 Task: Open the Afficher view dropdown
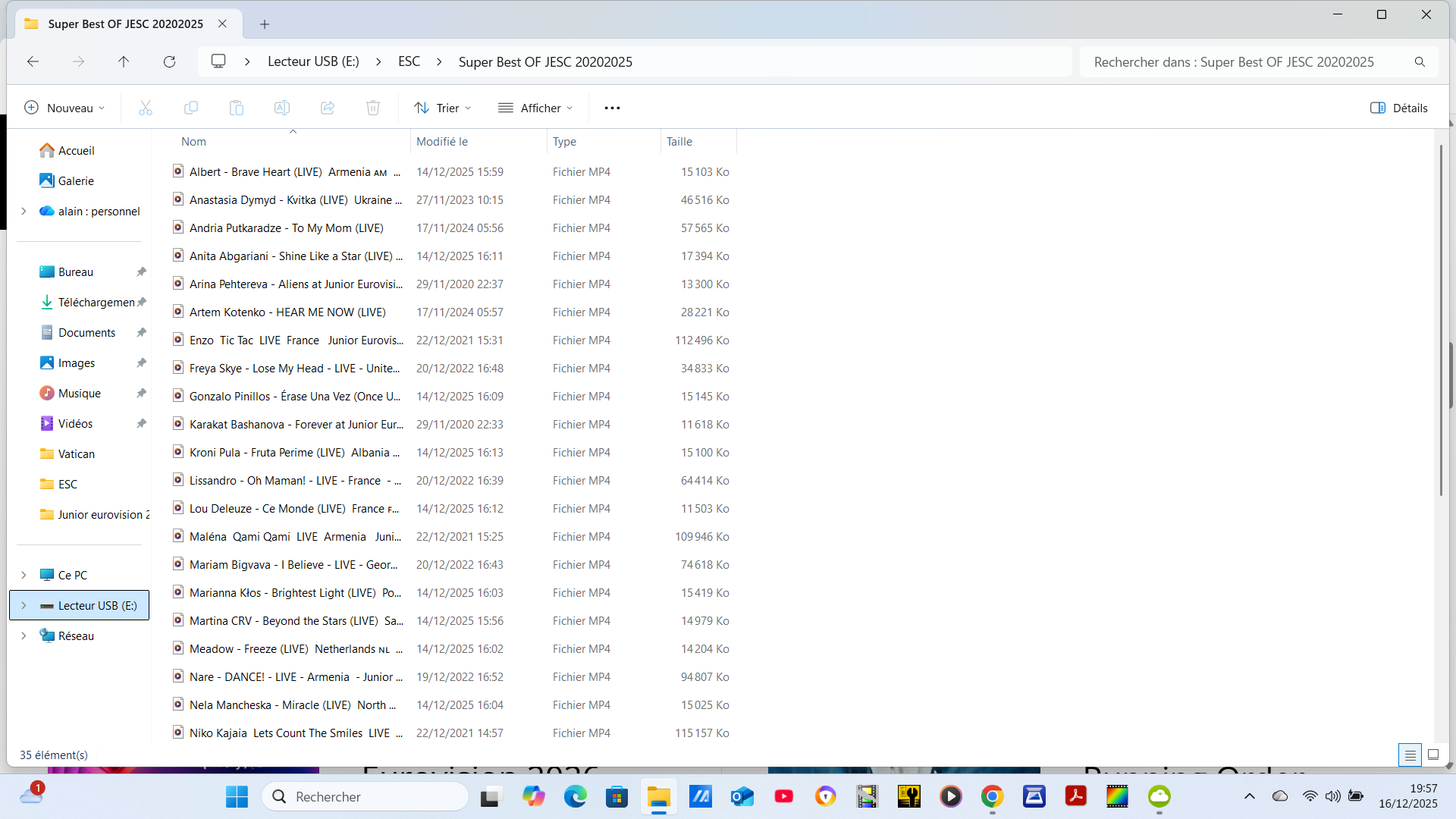[x=535, y=108]
